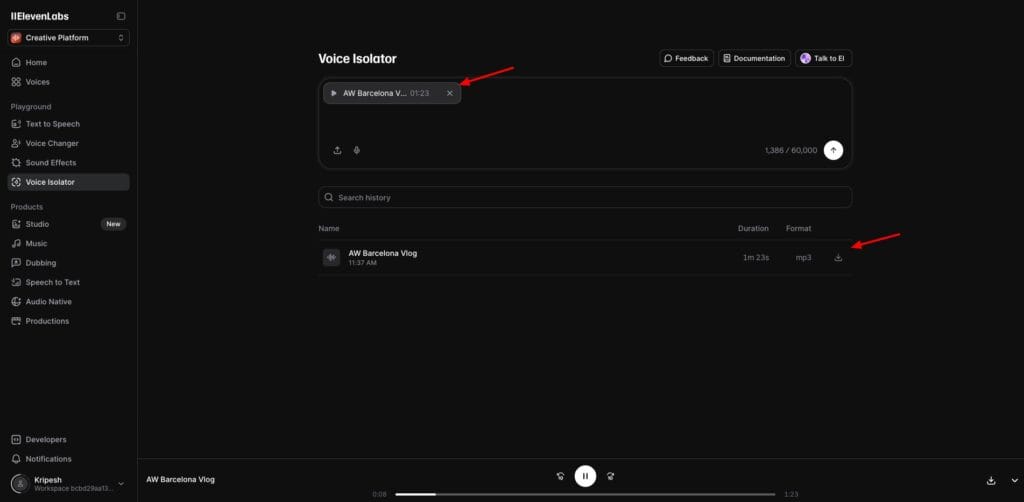Pause the playing audio

click(585, 476)
